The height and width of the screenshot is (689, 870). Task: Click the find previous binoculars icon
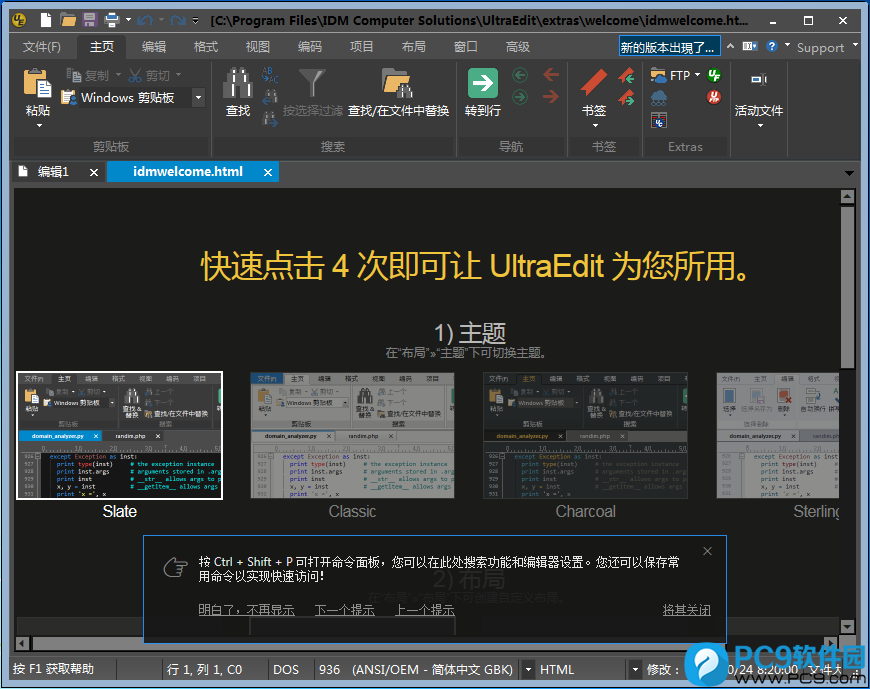pyautogui.click(x=270, y=98)
